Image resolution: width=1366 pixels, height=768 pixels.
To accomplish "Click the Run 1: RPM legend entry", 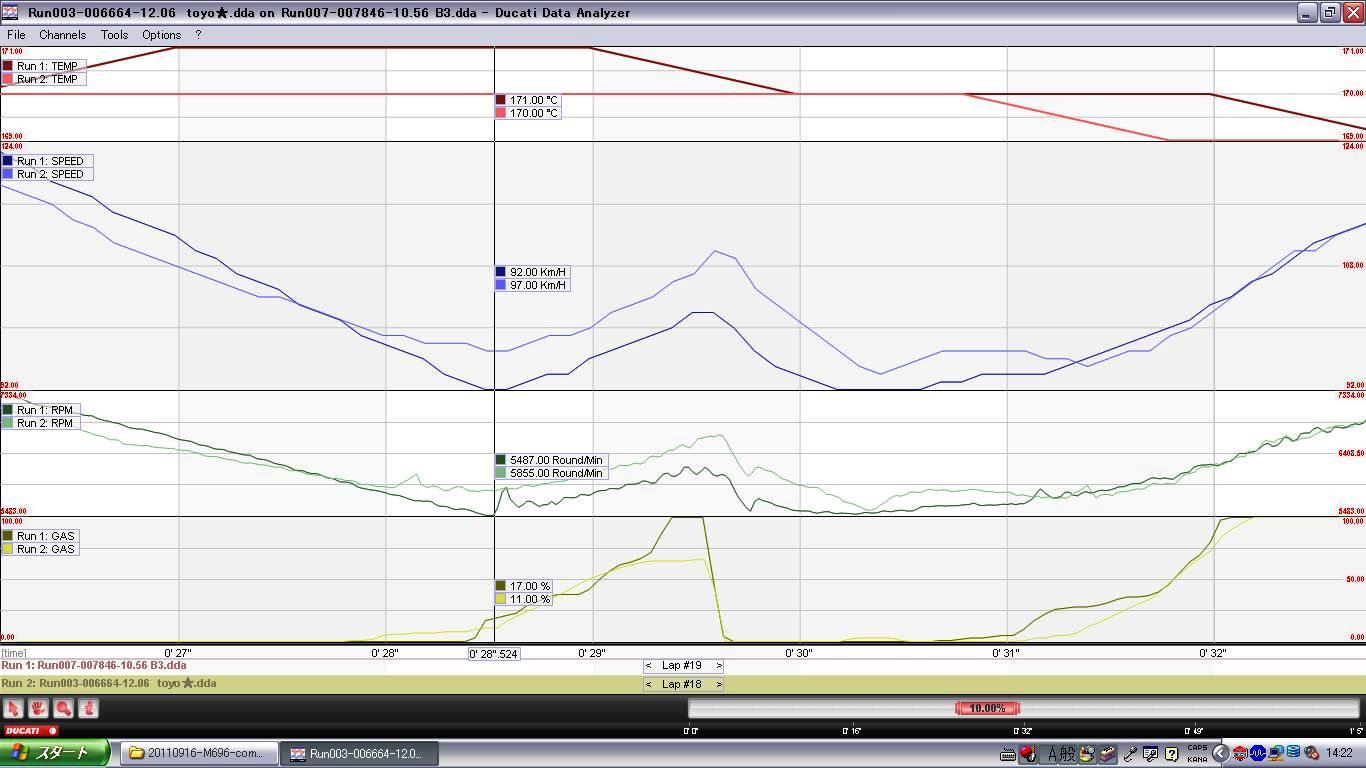I will pos(41,410).
